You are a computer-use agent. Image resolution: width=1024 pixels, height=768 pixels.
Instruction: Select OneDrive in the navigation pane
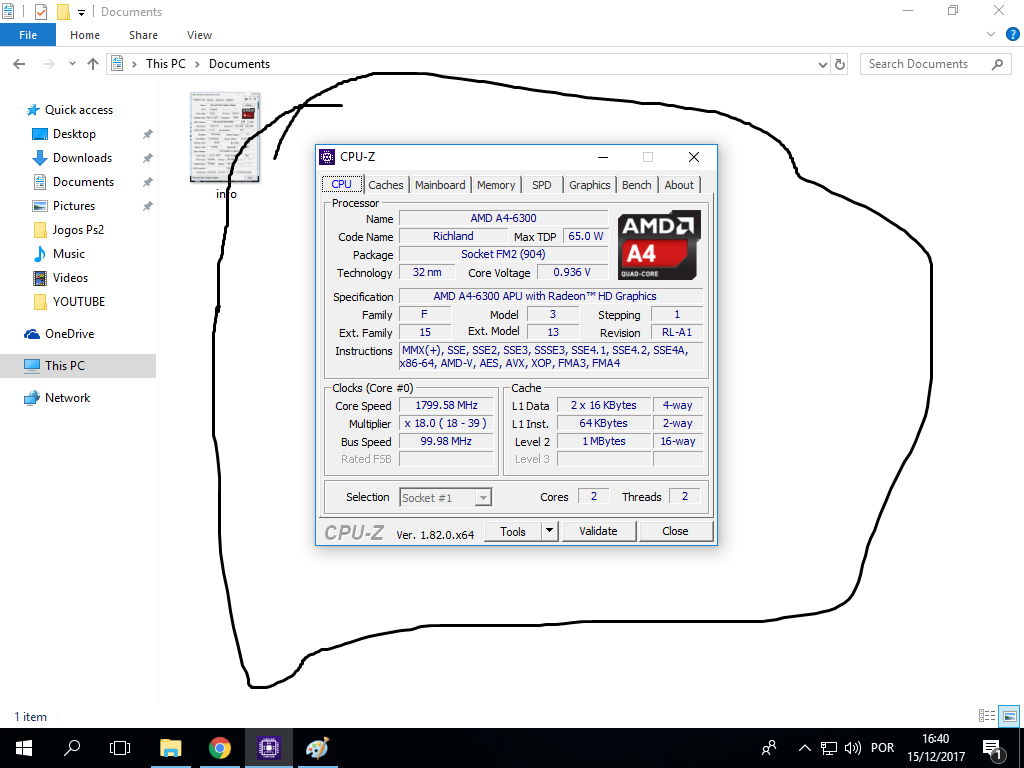tap(69, 334)
